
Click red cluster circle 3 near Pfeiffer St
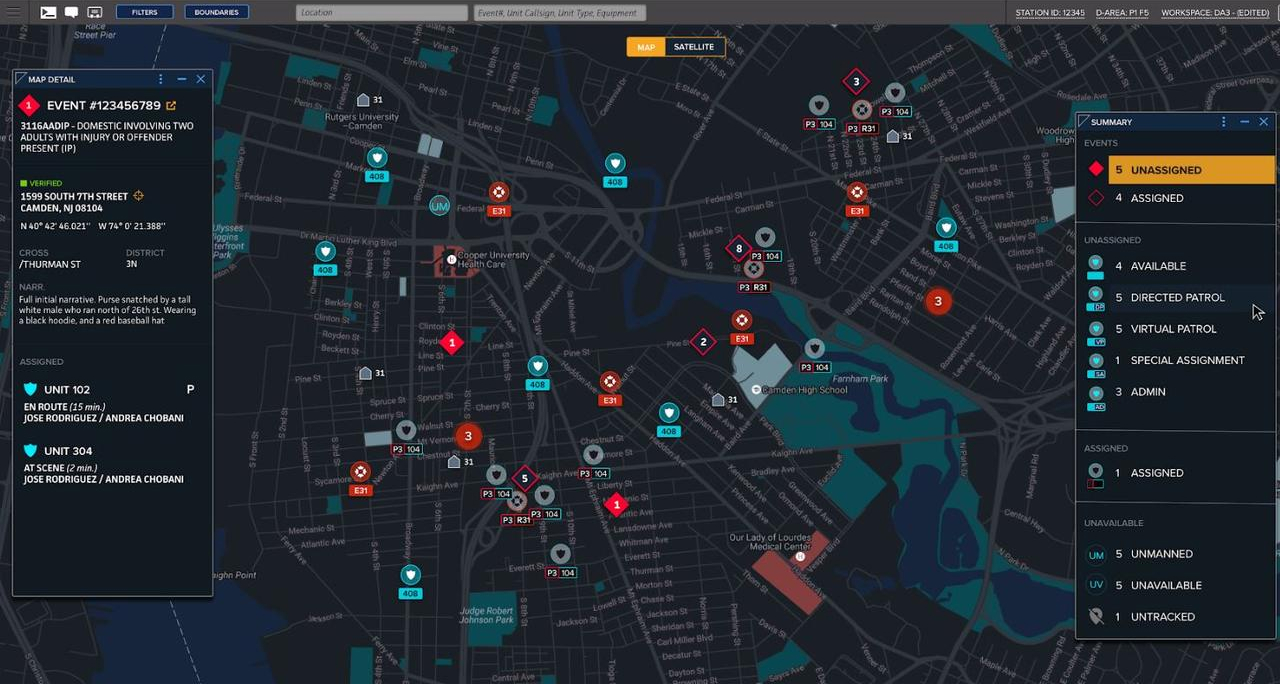[937, 300]
